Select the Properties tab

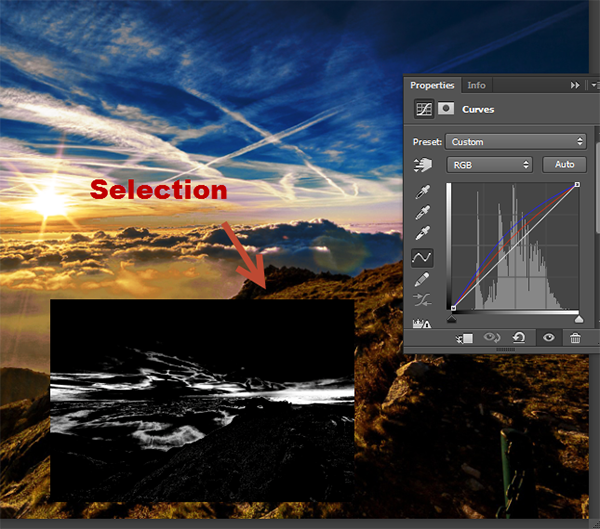click(432, 86)
